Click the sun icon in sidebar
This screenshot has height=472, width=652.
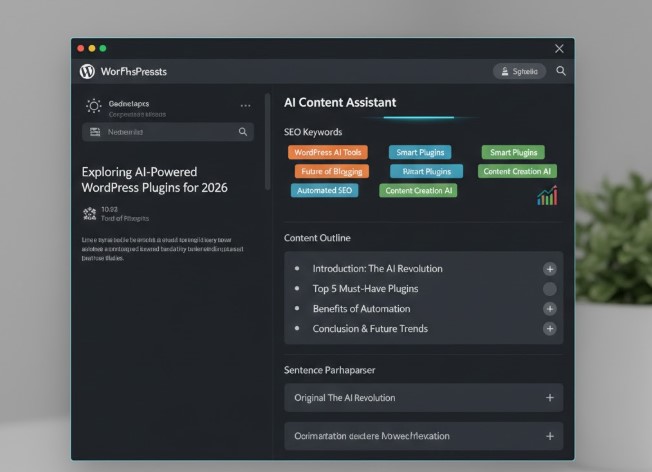[94, 106]
